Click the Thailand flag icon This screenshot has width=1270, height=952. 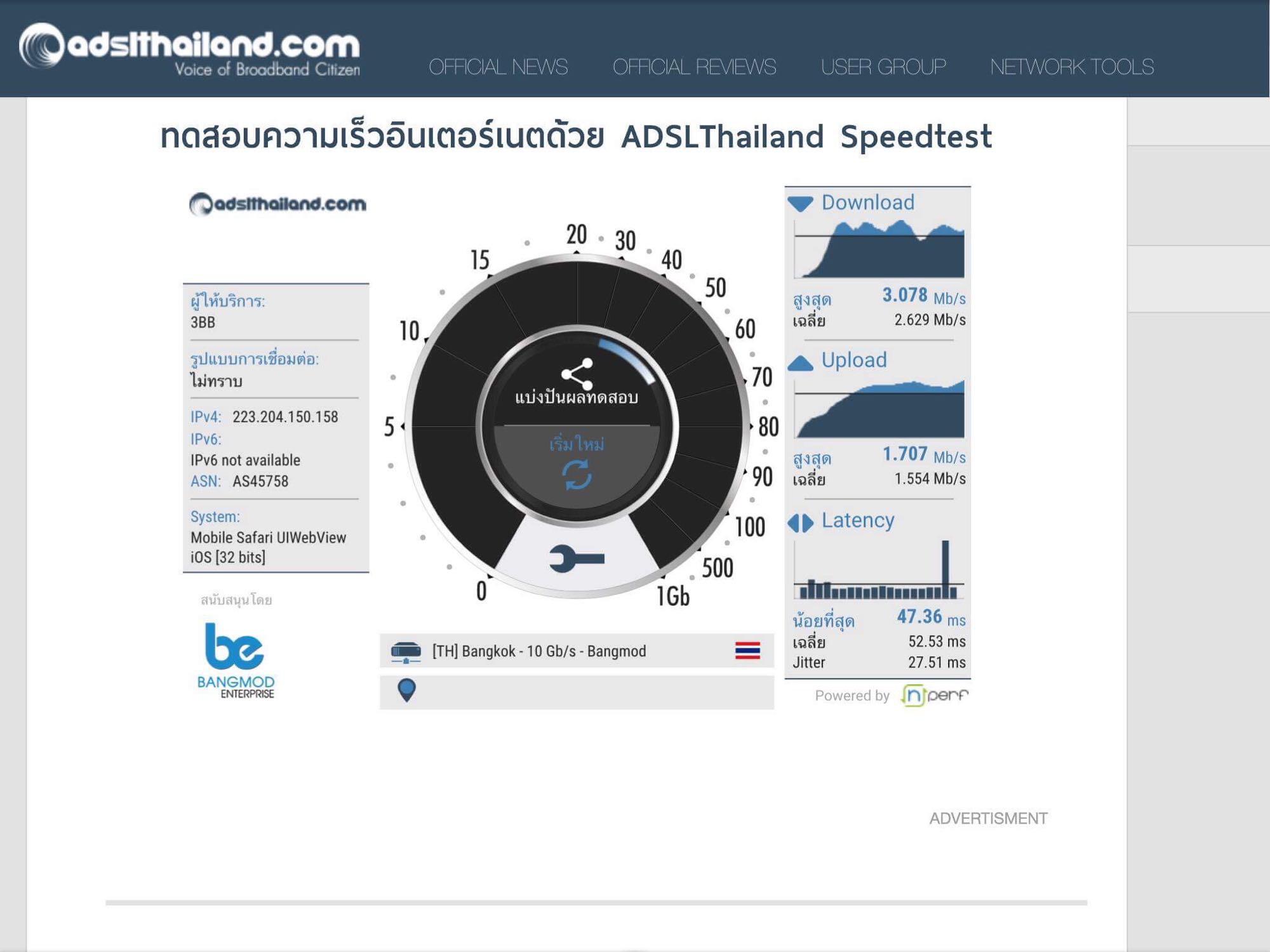[747, 651]
